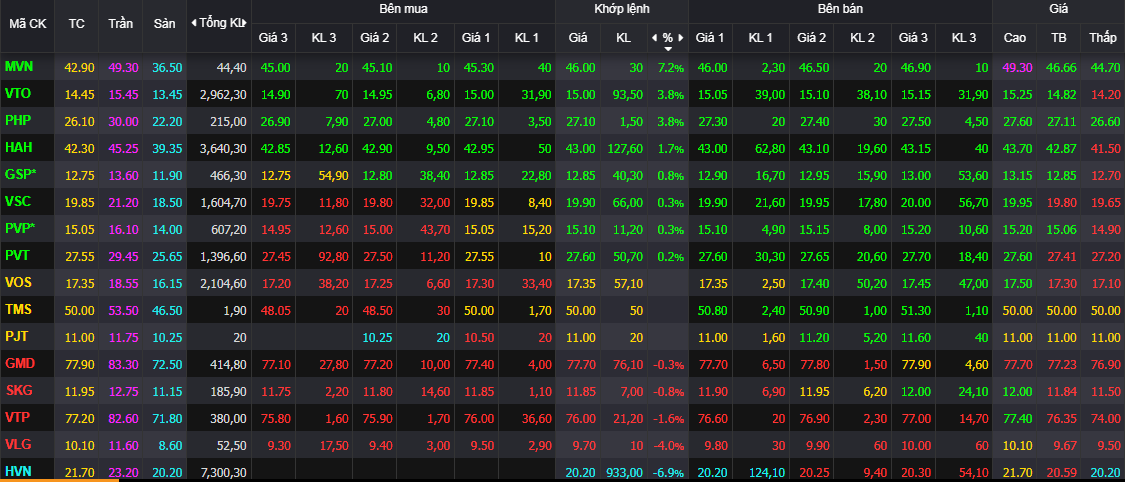
Task: Click KL 3 header under Bên bán
Action: click(964, 37)
